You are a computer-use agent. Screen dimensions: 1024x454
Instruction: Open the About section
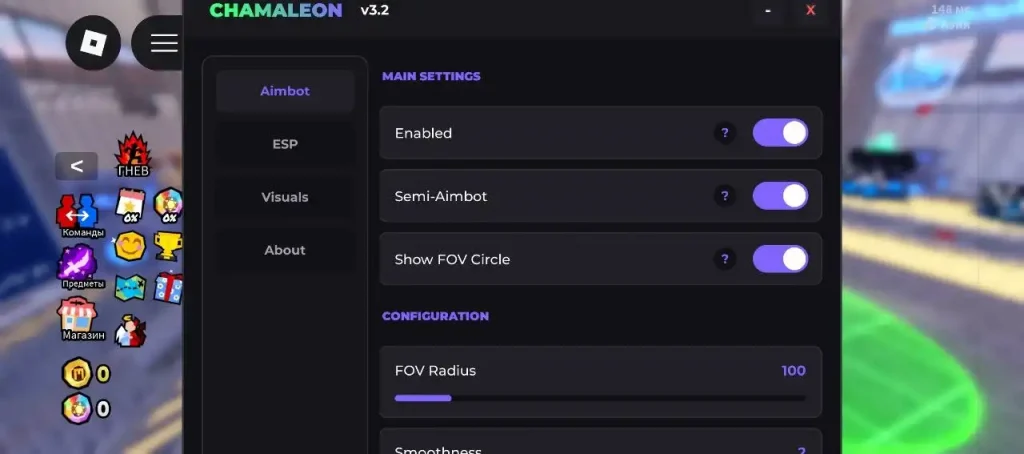tap(285, 250)
